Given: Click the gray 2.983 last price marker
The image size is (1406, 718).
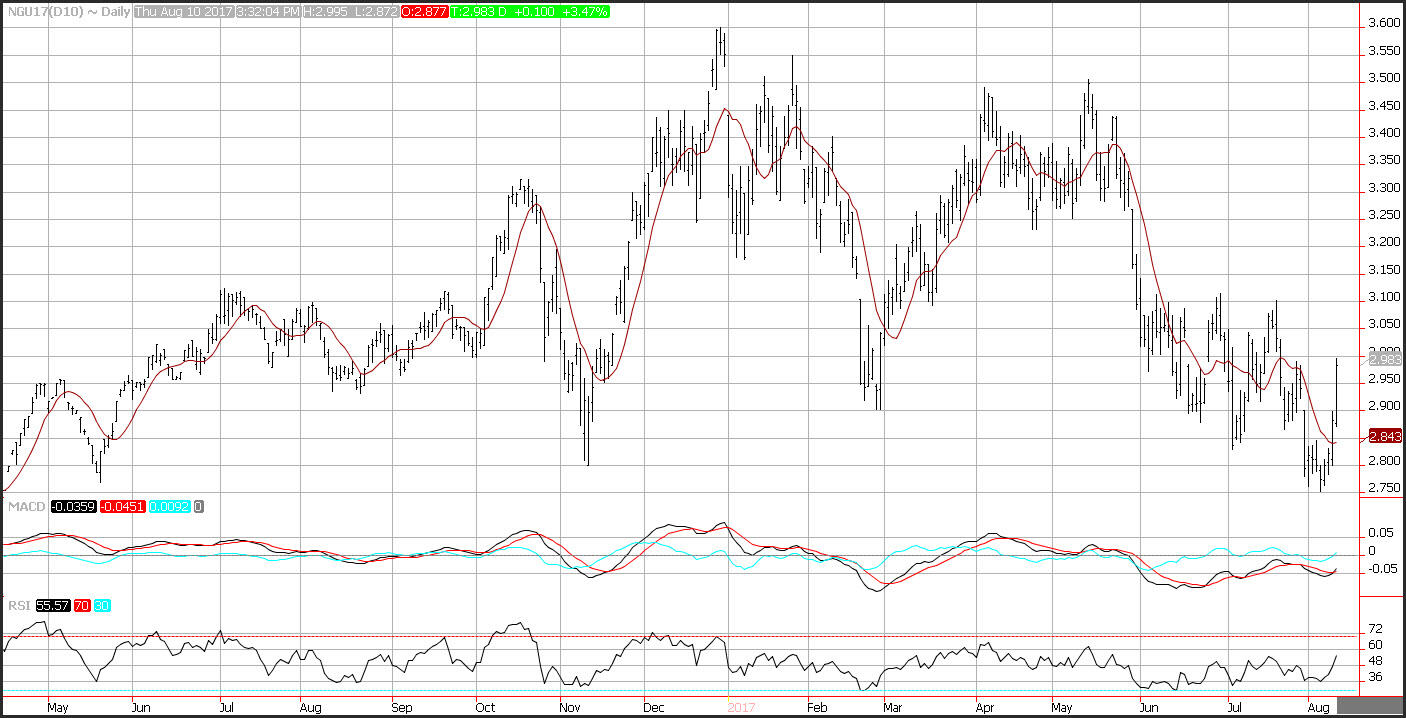Looking at the screenshot, I should (x=1384, y=359).
